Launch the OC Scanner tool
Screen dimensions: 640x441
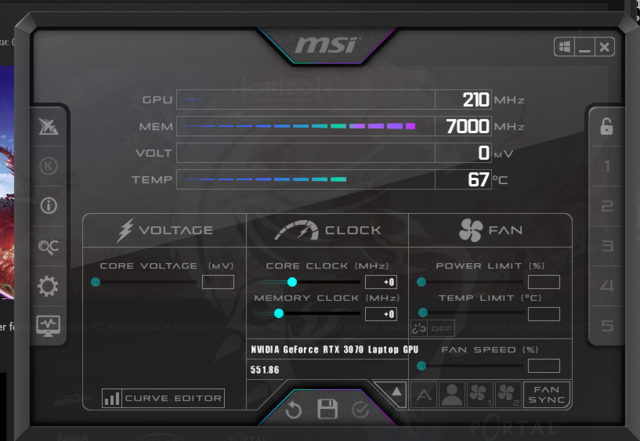click(47, 247)
